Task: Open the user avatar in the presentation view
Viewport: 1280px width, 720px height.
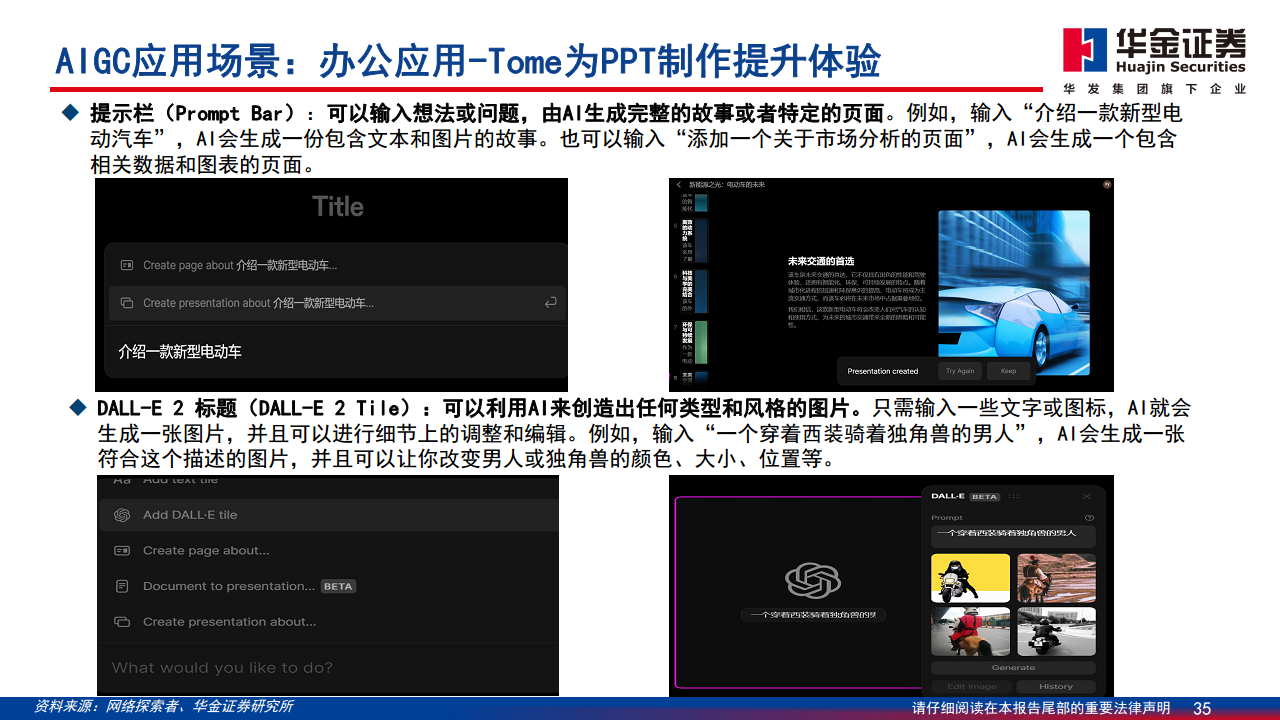Action: [1106, 185]
